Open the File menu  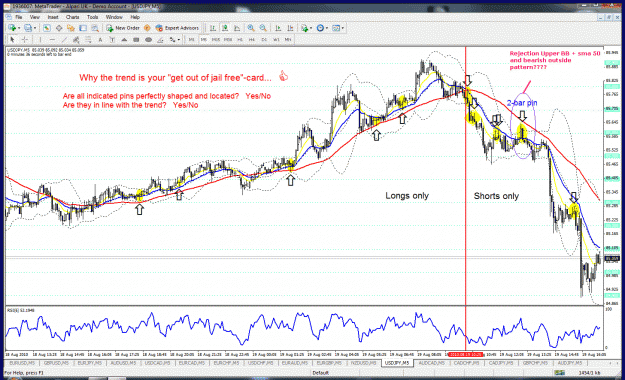18,17
